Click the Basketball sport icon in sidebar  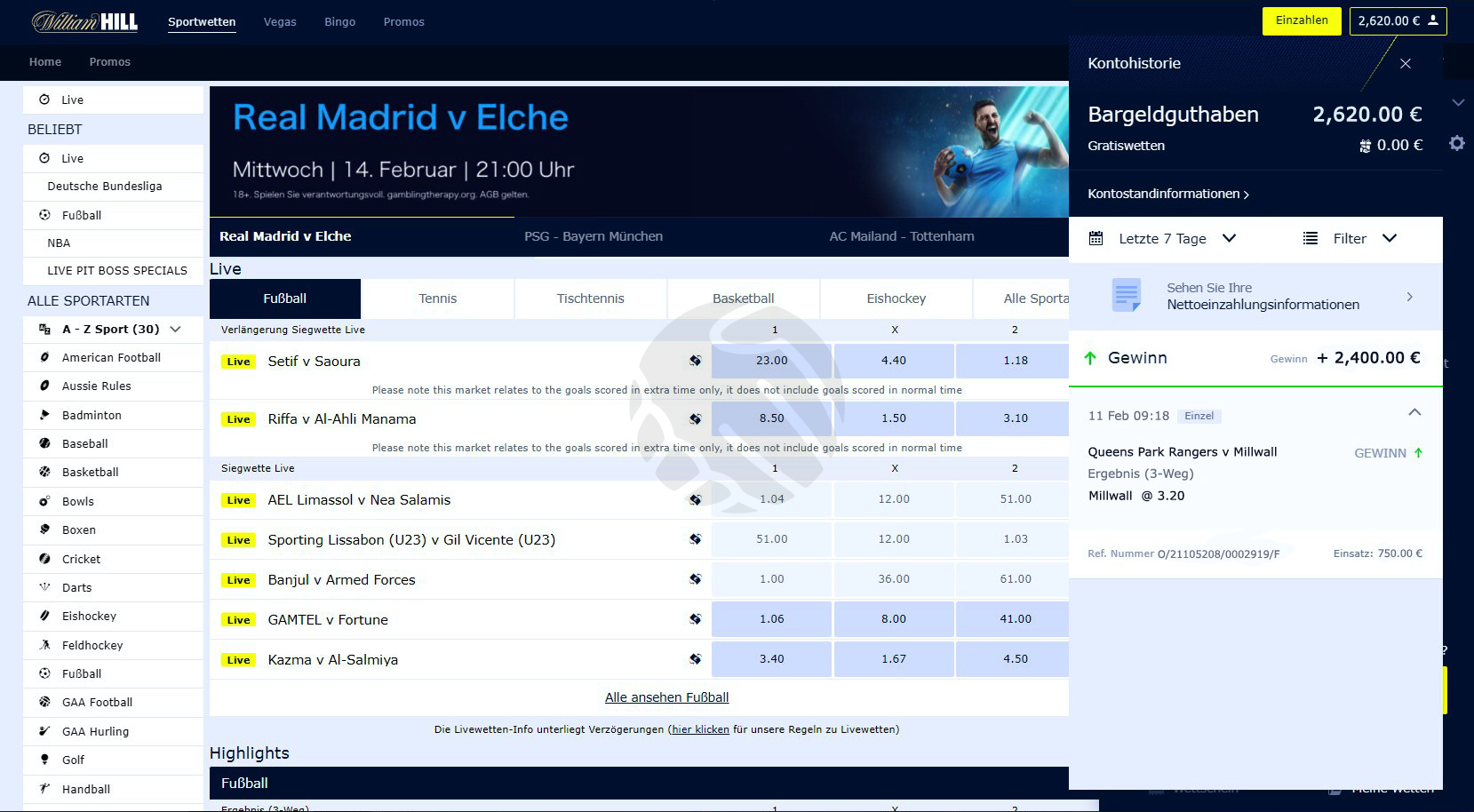(44, 472)
